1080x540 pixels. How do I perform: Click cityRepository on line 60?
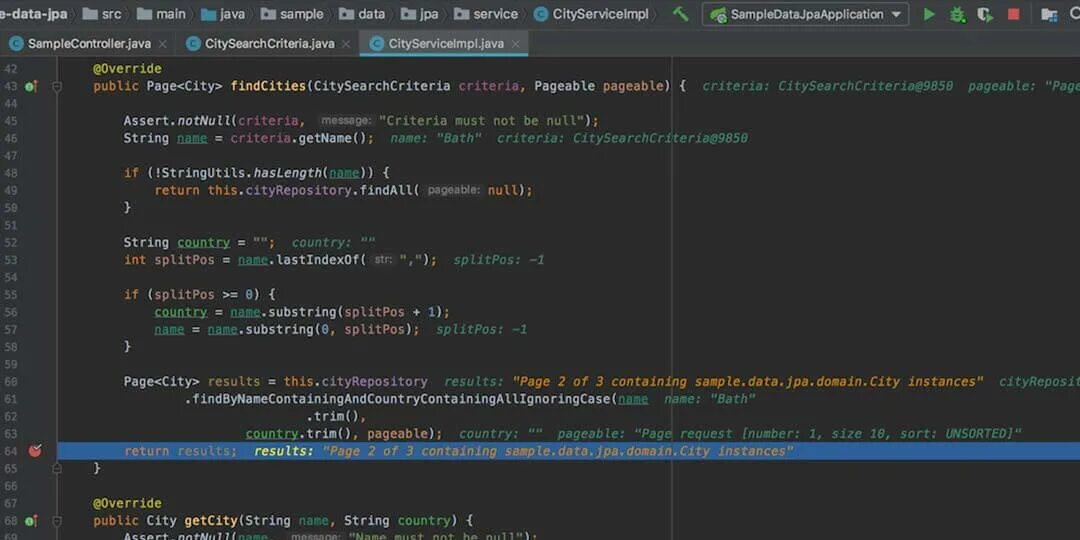coord(375,382)
